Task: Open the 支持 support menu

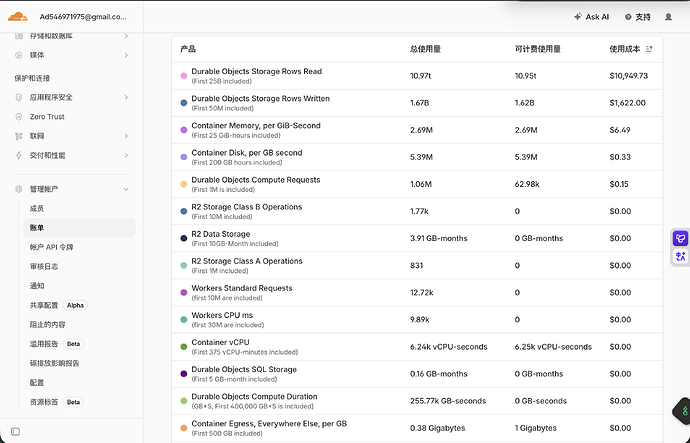Action: coord(638,17)
